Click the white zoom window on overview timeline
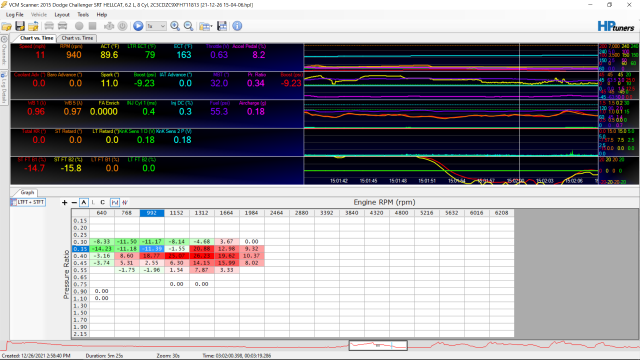The width and height of the screenshot is (640, 360). [378, 345]
